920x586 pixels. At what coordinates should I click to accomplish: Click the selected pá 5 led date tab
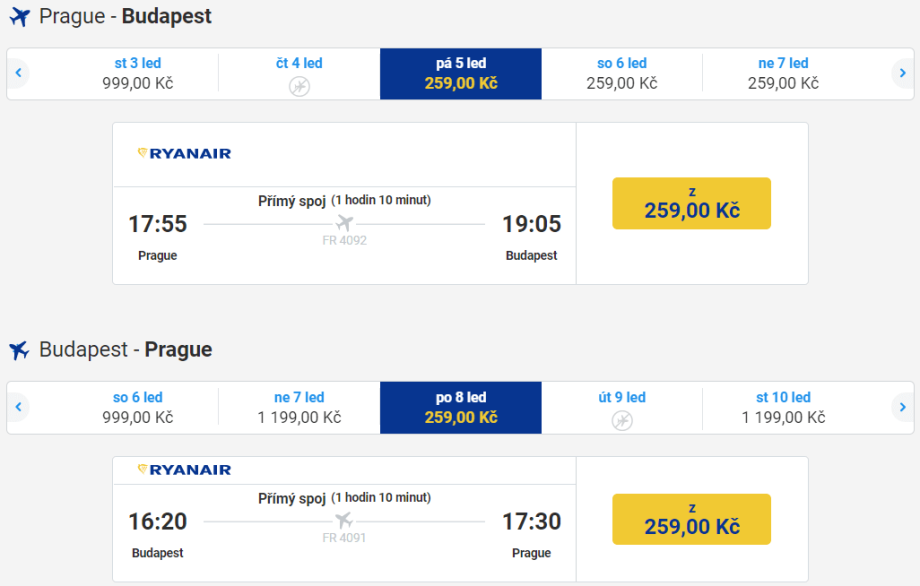point(461,73)
